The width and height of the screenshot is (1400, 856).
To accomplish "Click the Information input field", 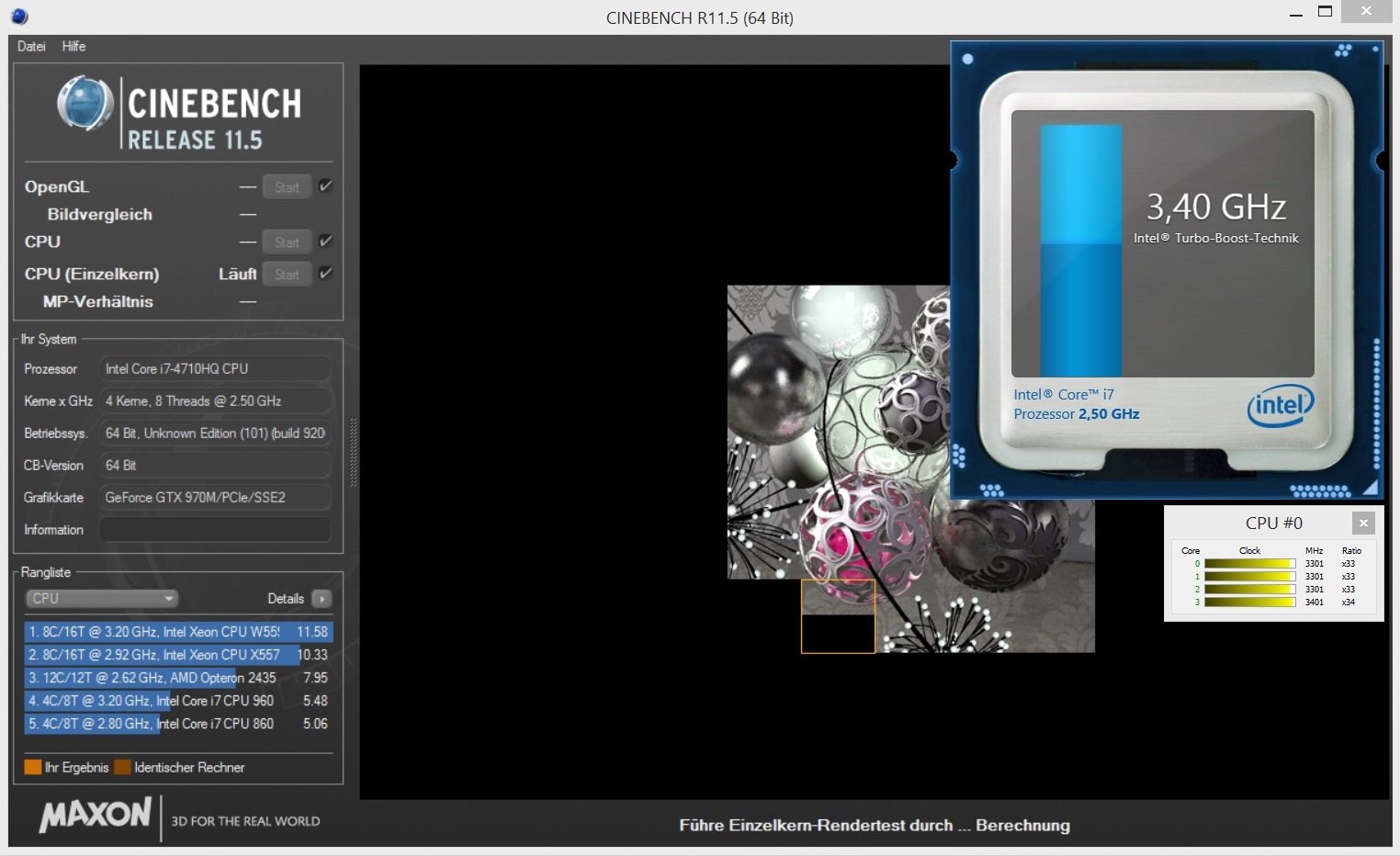I will [215, 530].
